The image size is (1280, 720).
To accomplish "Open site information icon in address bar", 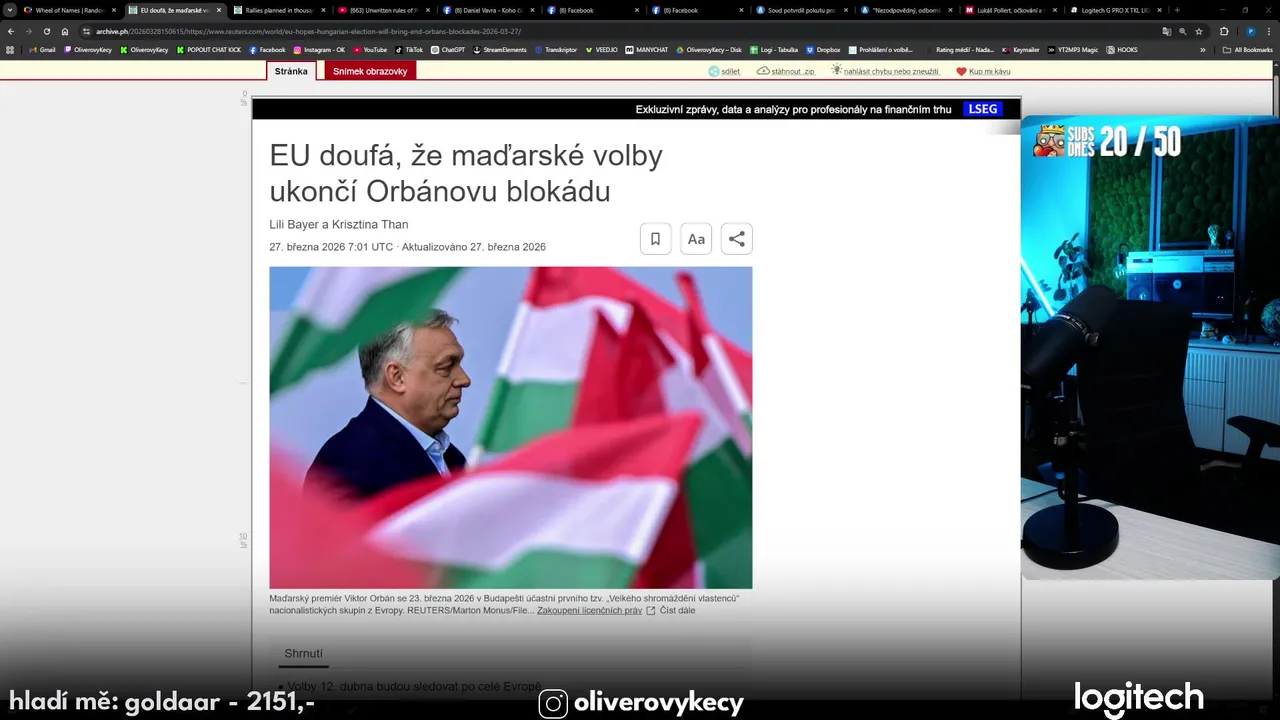I will pyautogui.click(x=87, y=31).
